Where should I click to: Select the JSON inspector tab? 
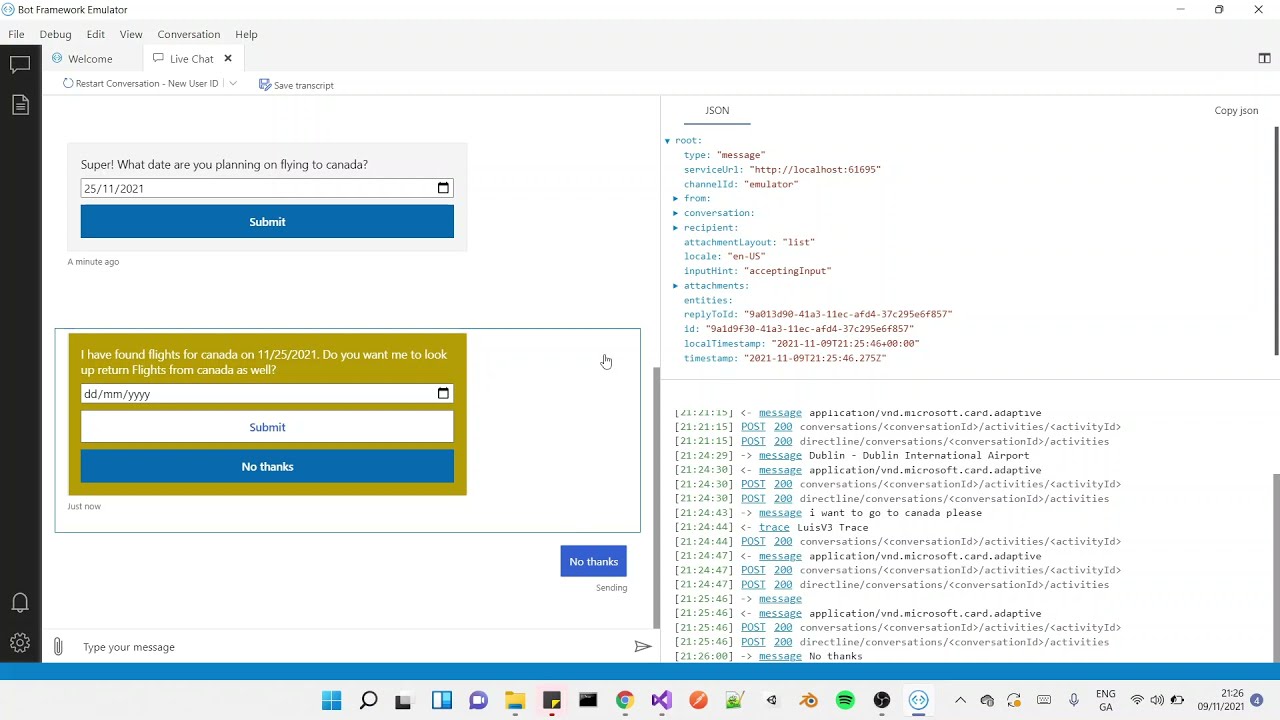[x=717, y=110]
